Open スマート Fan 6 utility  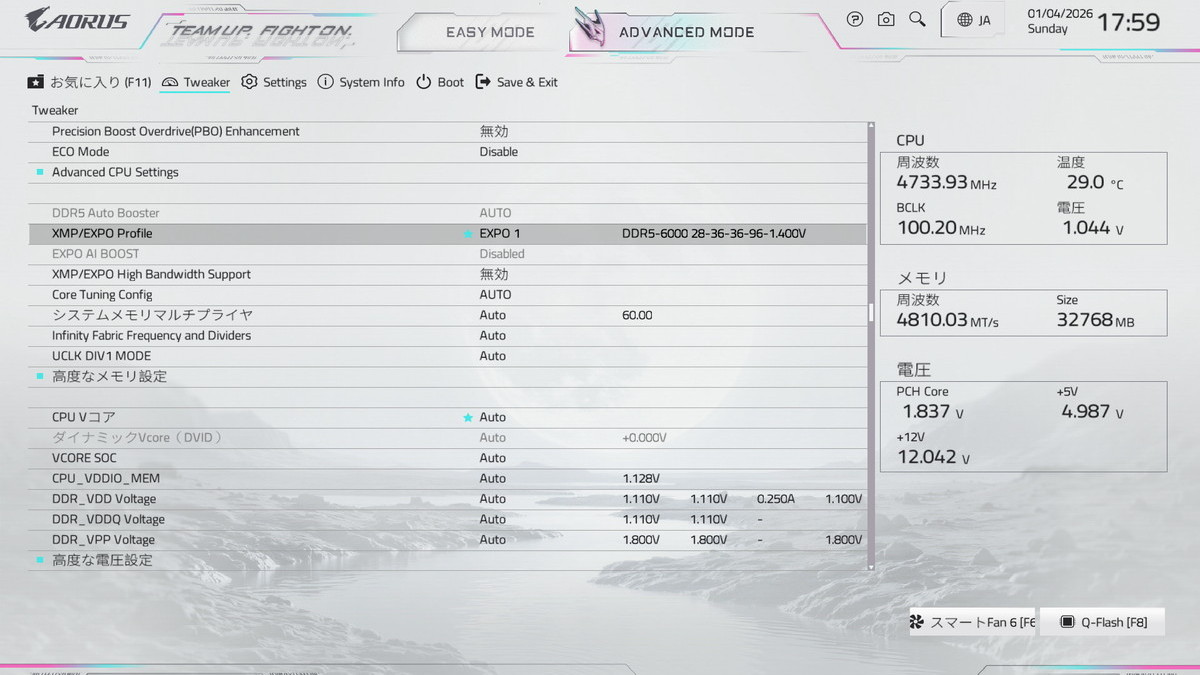coord(972,622)
